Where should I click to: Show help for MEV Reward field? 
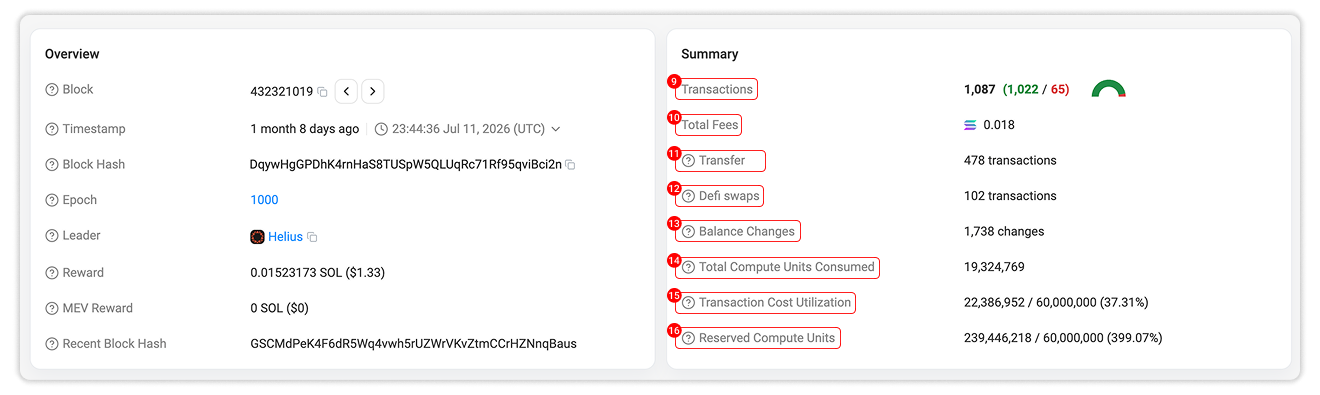pyautogui.click(x=52, y=308)
